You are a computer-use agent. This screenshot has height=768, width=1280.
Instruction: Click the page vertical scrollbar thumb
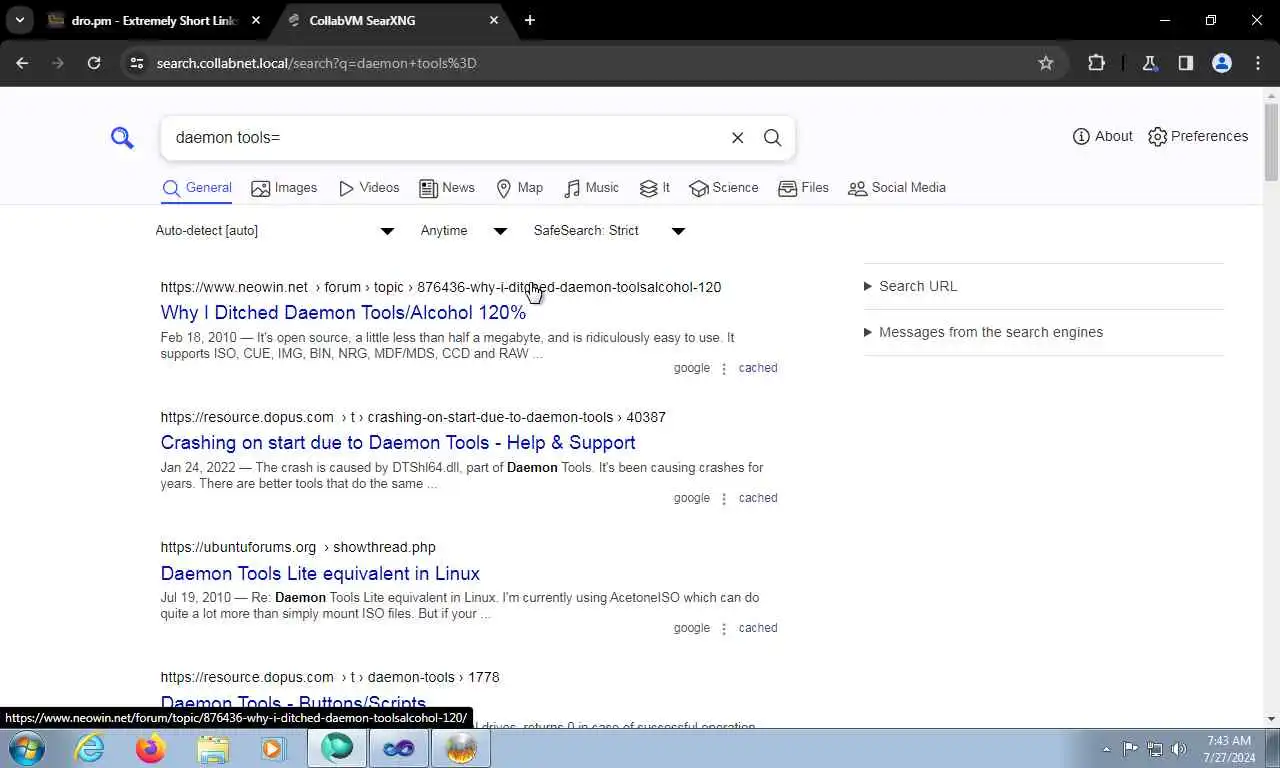pos(1271,143)
